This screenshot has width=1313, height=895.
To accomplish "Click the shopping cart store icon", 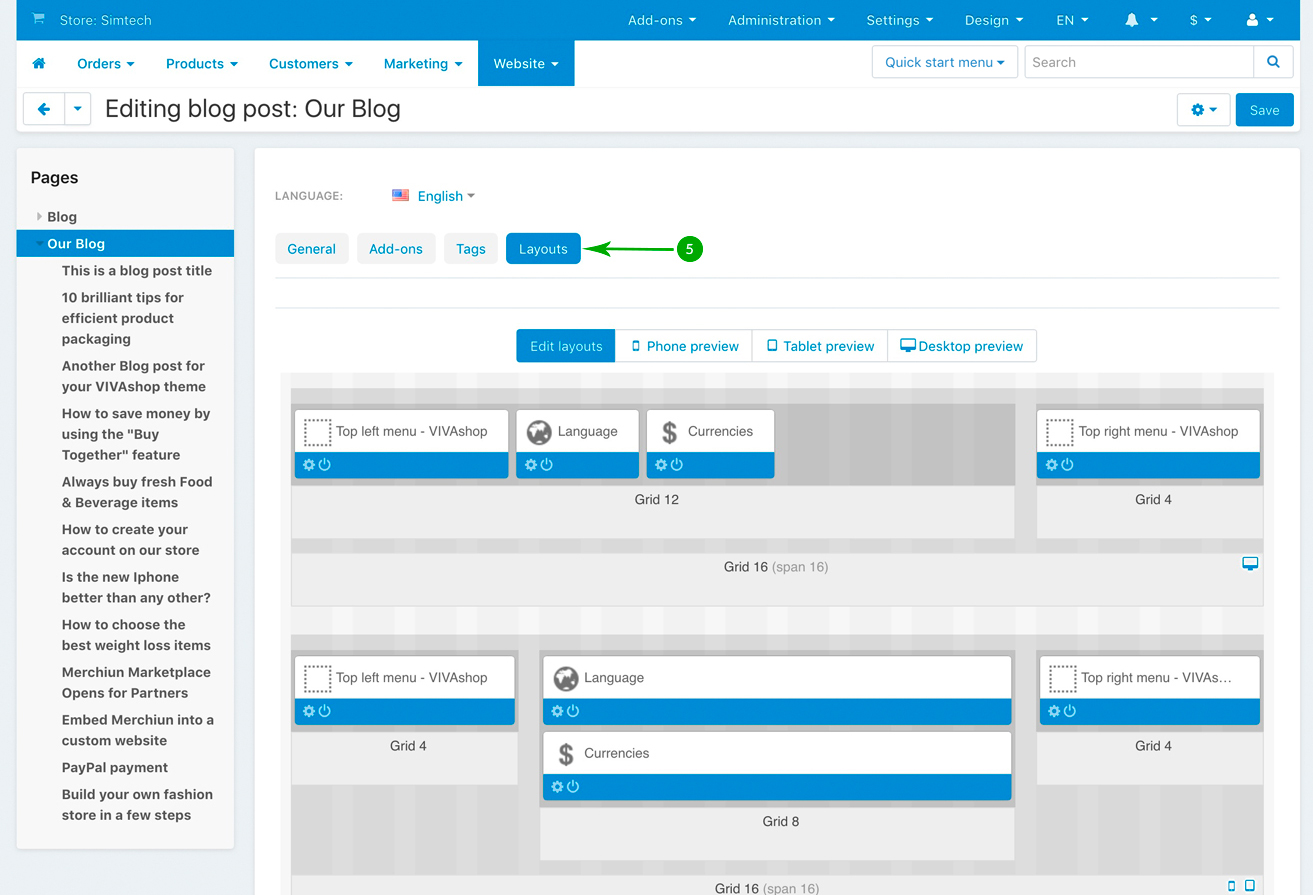I will (38, 20).
